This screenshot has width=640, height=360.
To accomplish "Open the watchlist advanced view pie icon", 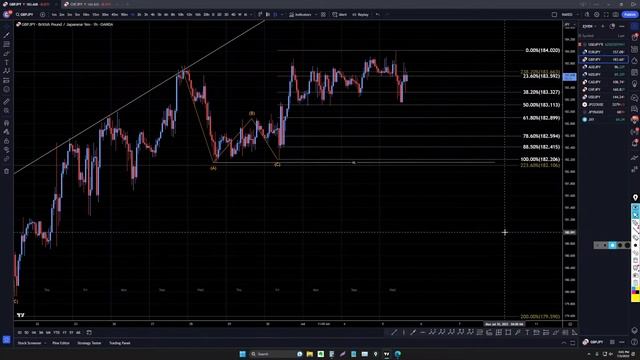I will (612, 26).
